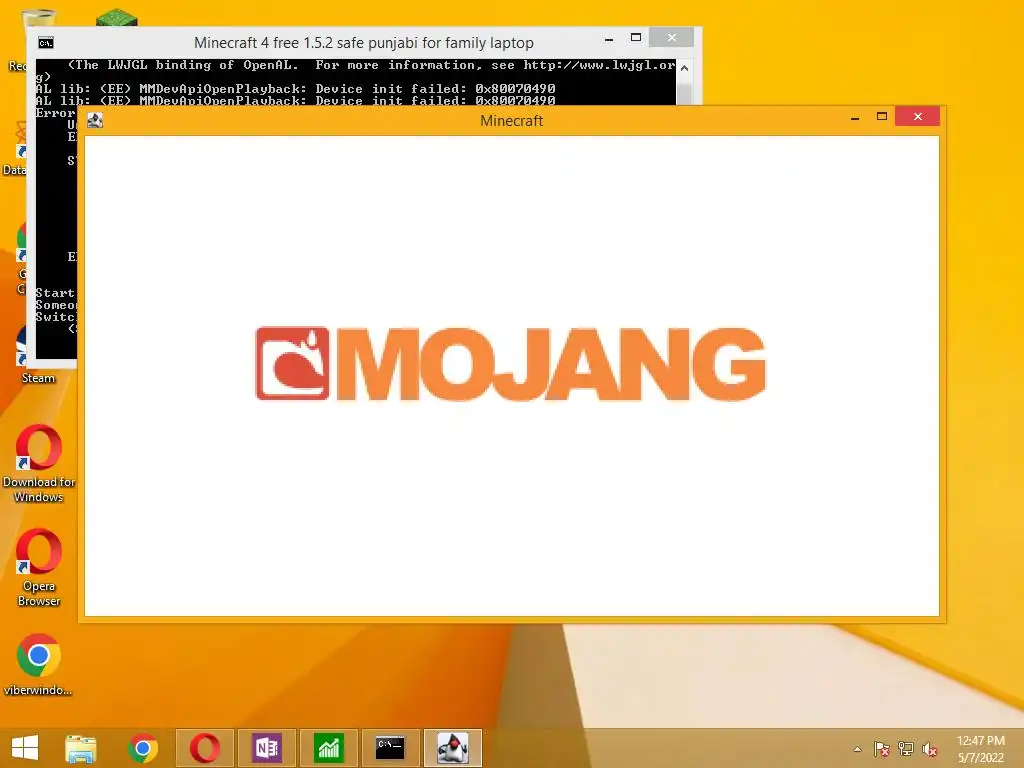Select the viberwindo... Chrome desktop shortcut
The image size is (1024, 768).
(x=38, y=665)
